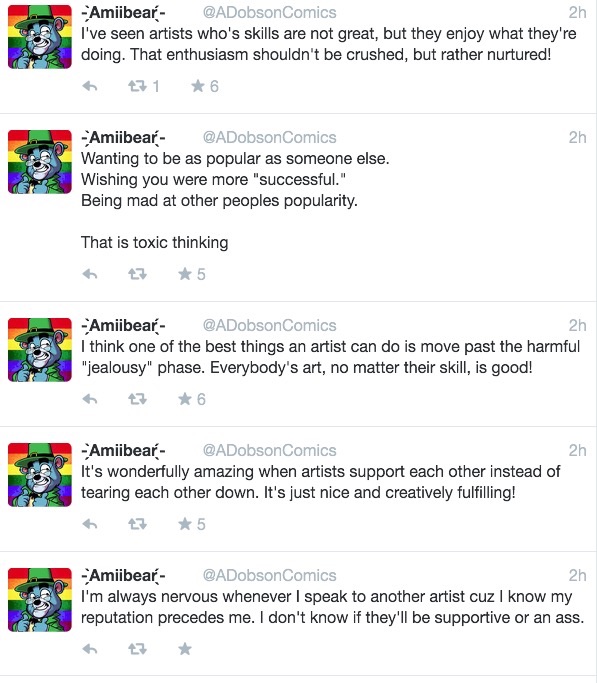
Task: Star the jealousy phase tweet
Action: pyautogui.click(x=185, y=399)
